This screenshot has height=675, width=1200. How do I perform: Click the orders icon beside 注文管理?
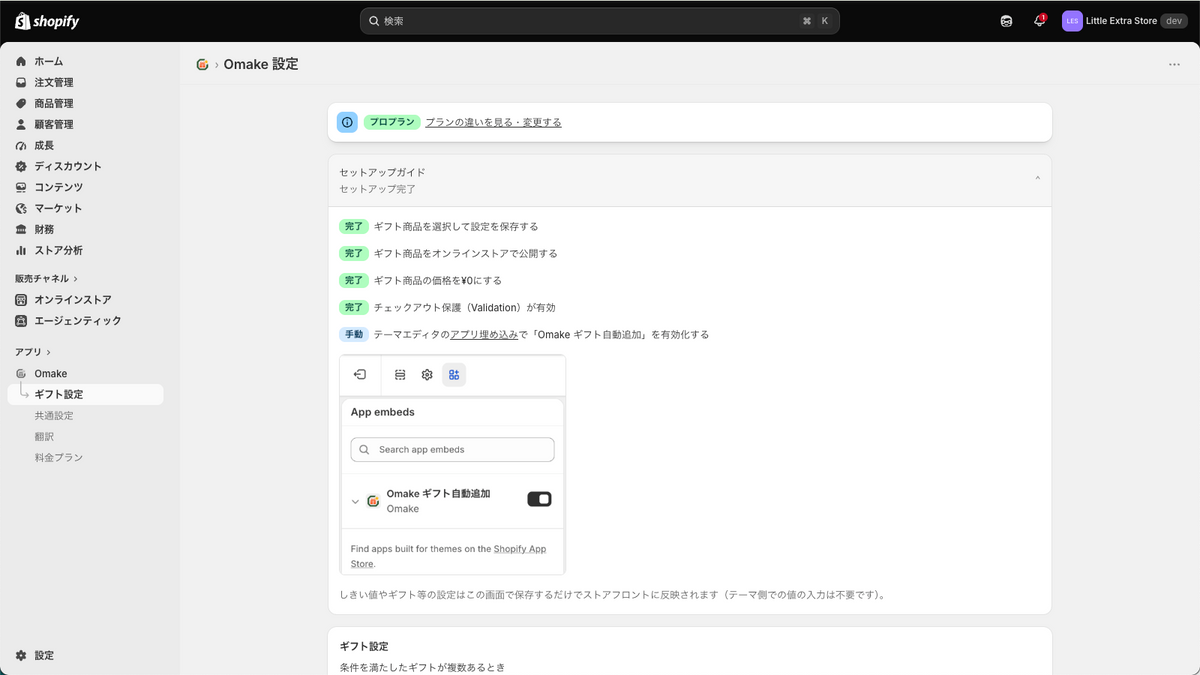pos(21,82)
